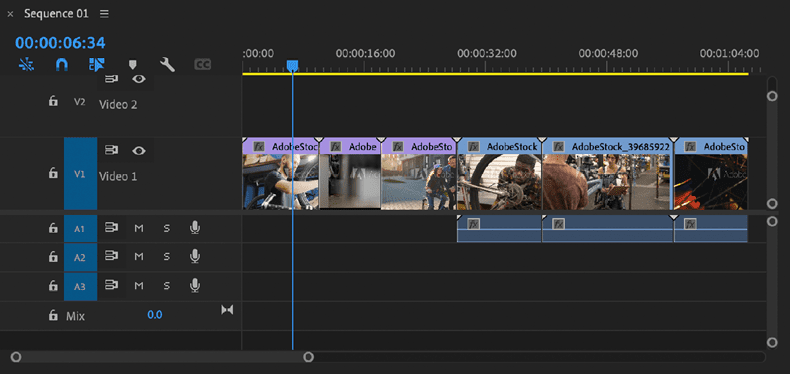
Task: Click the Video 1 track name
Action: [x=118, y=177]
